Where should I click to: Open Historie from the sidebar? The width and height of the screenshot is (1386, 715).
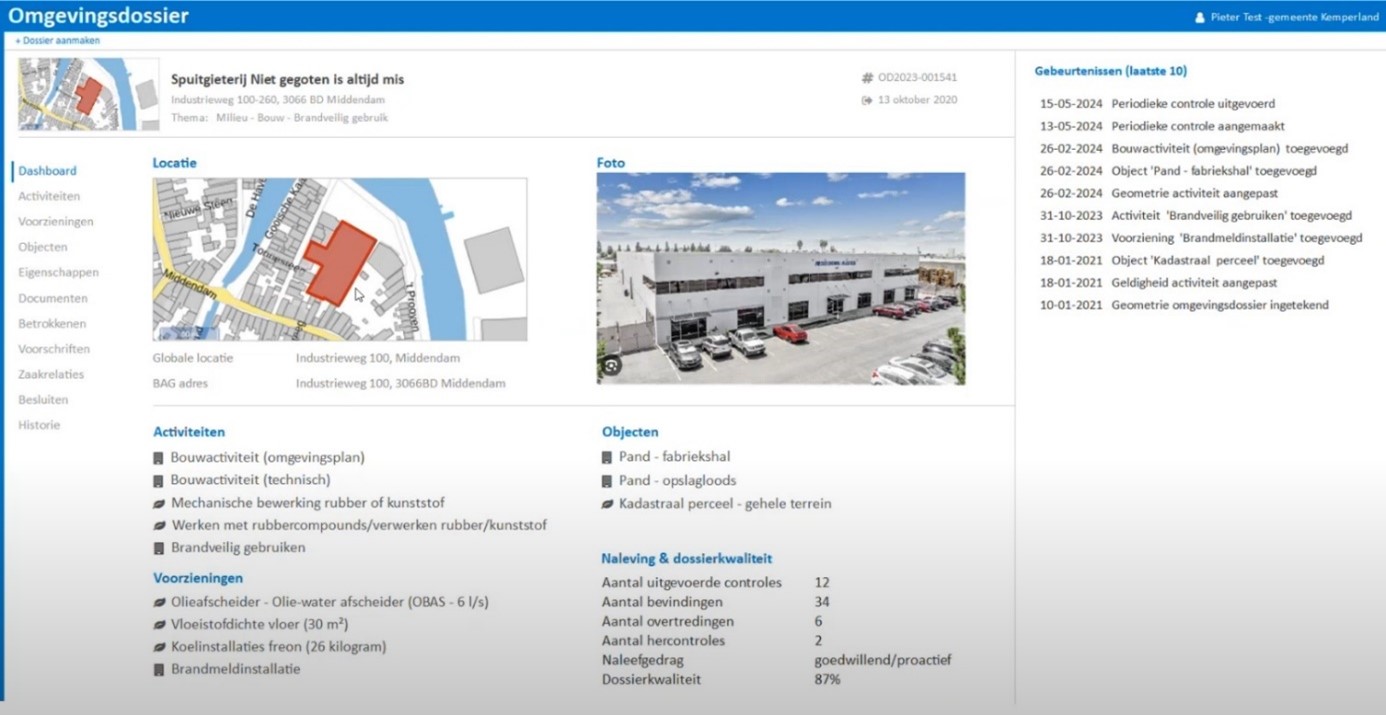[39, 425]
